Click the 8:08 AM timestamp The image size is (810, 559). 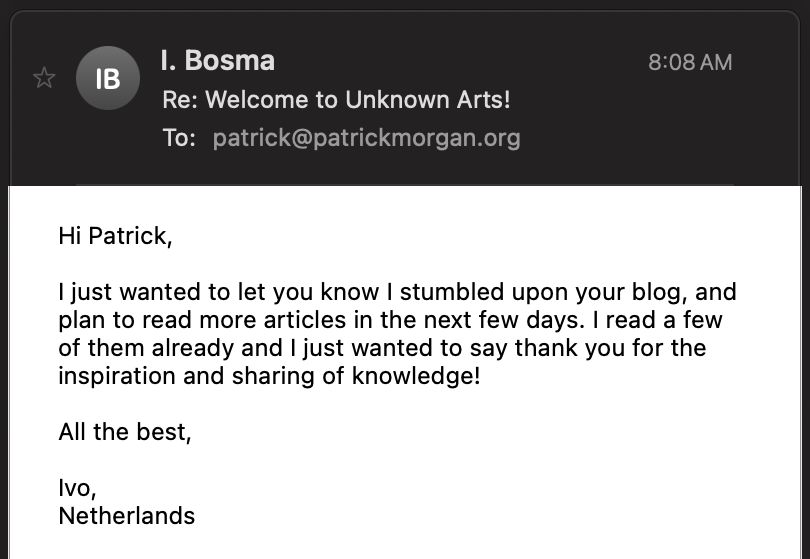point(690,63)
